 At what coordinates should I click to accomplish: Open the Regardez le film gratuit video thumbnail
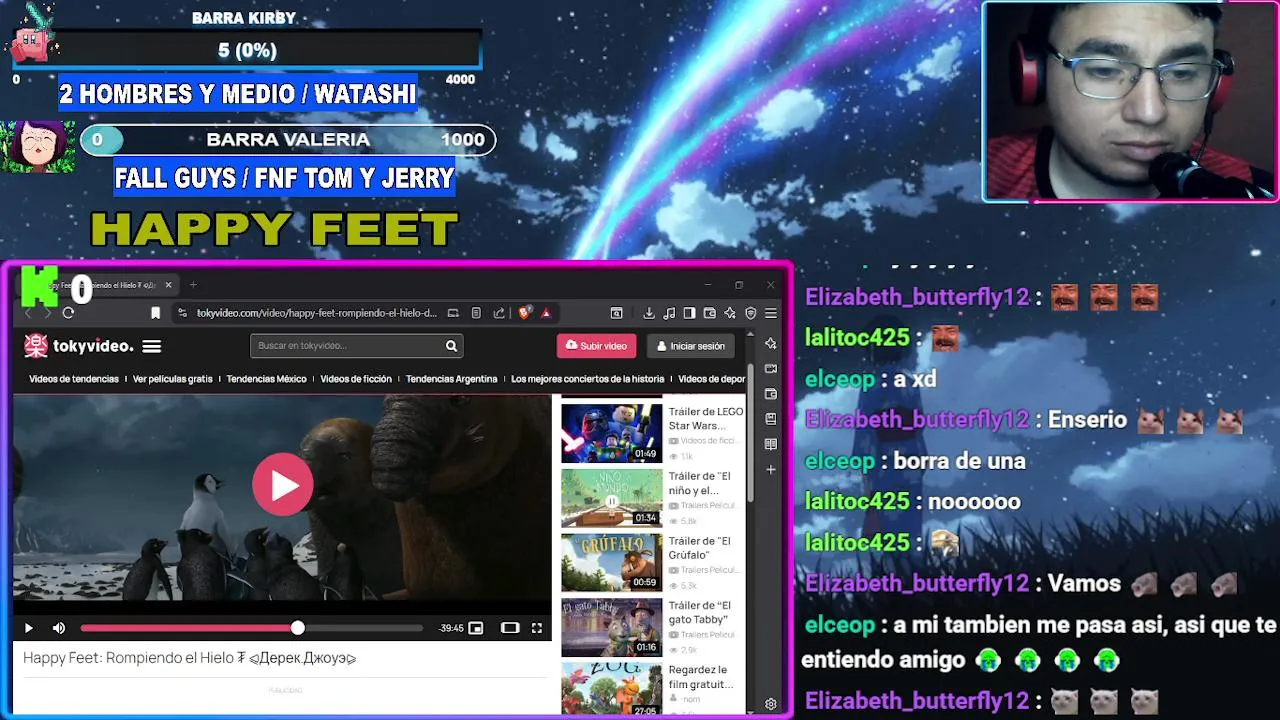click(x=611, y=689)
